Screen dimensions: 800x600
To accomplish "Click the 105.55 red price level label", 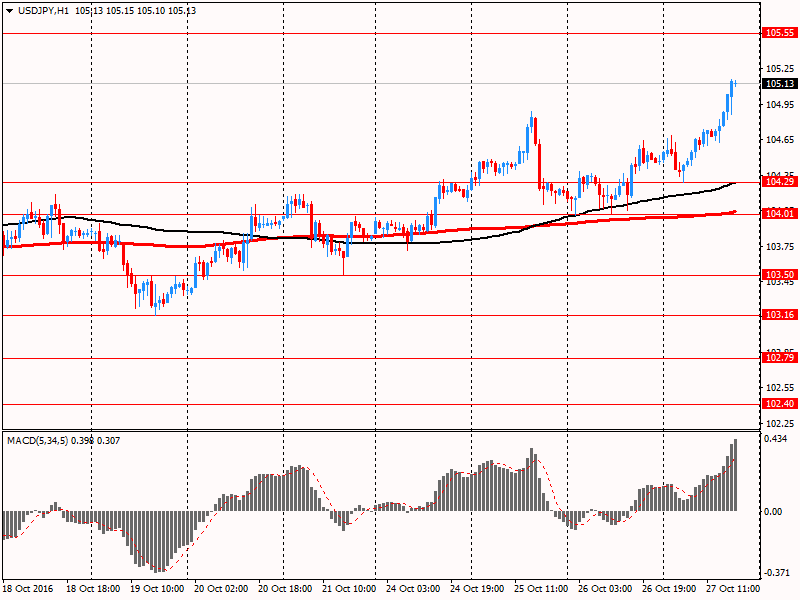I will (x=780, y=33).
